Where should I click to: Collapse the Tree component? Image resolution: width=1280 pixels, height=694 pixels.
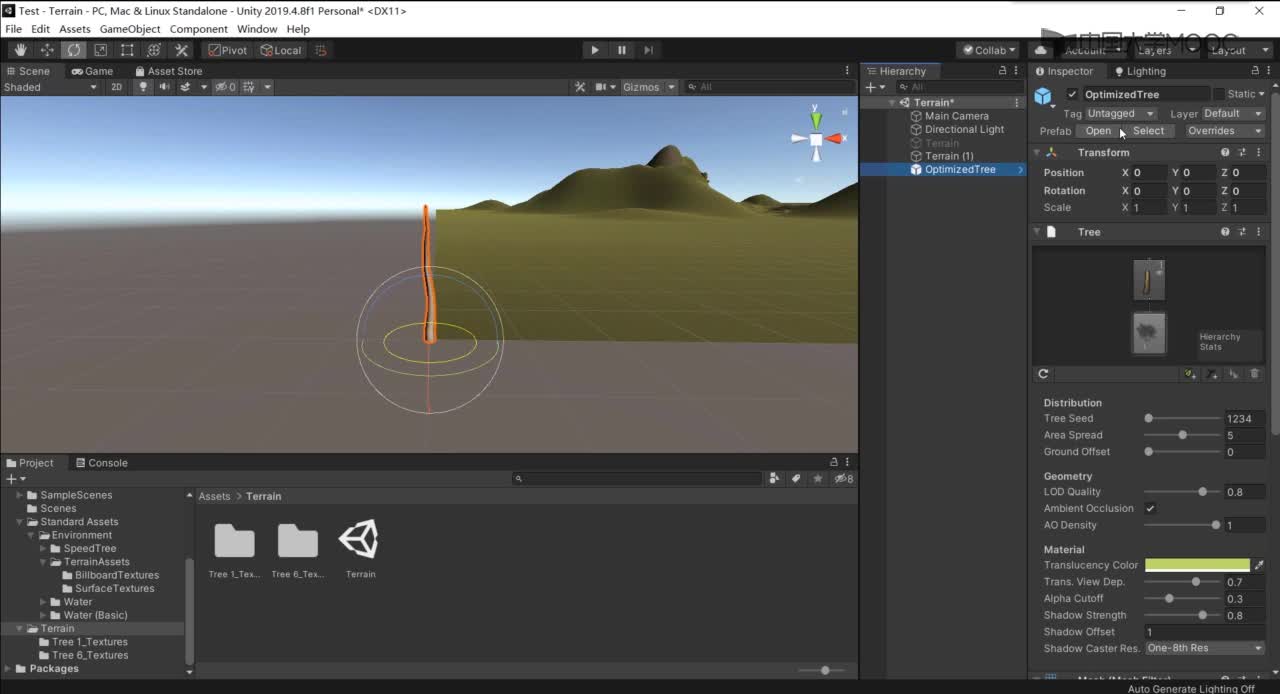[x=1037, y=232]
